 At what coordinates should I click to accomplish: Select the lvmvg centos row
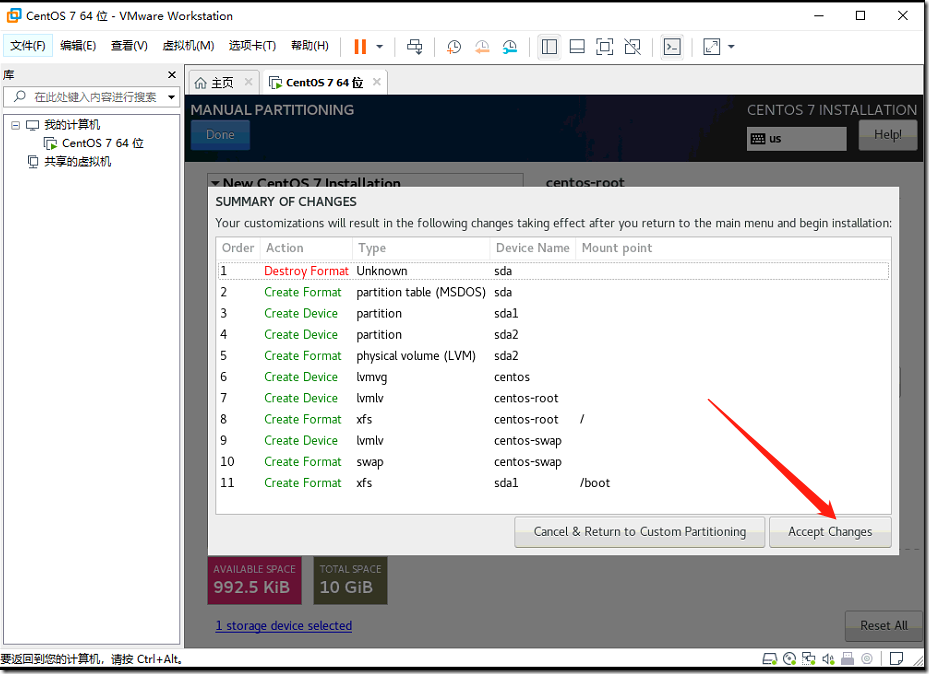click(553, 377)
